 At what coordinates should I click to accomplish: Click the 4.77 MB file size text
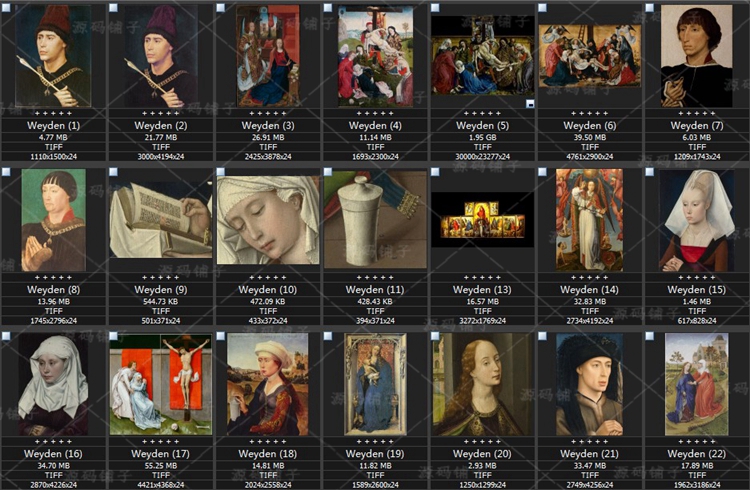[53, 137]
